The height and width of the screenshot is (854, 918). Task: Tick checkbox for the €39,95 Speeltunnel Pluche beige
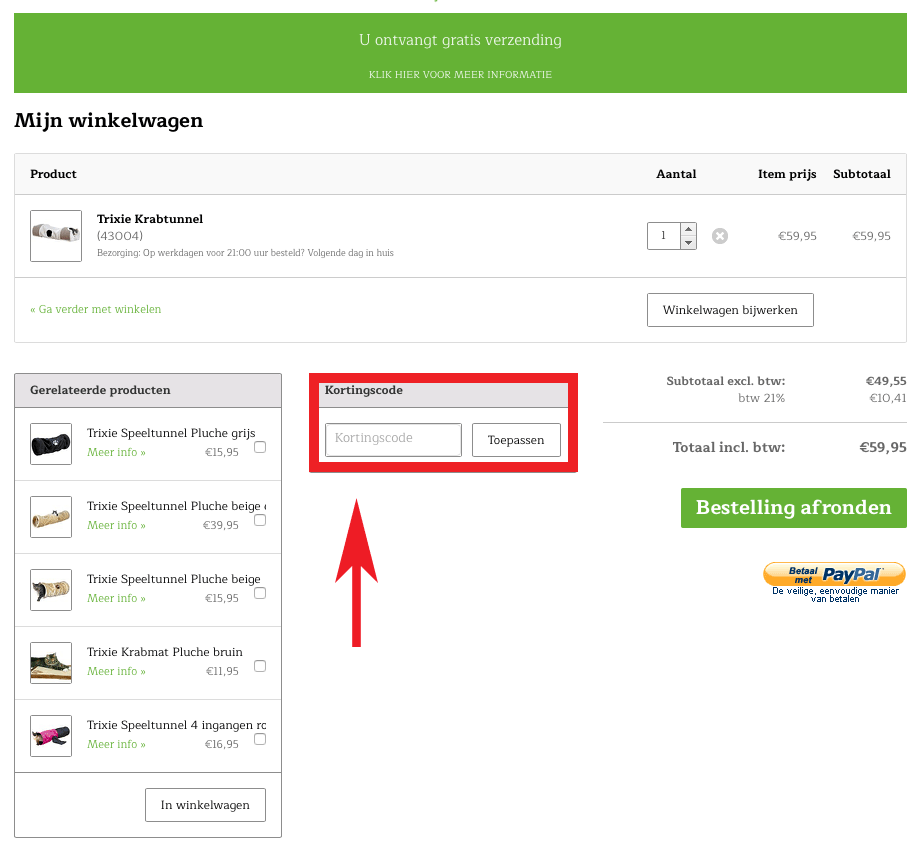(x=260, y=520)
